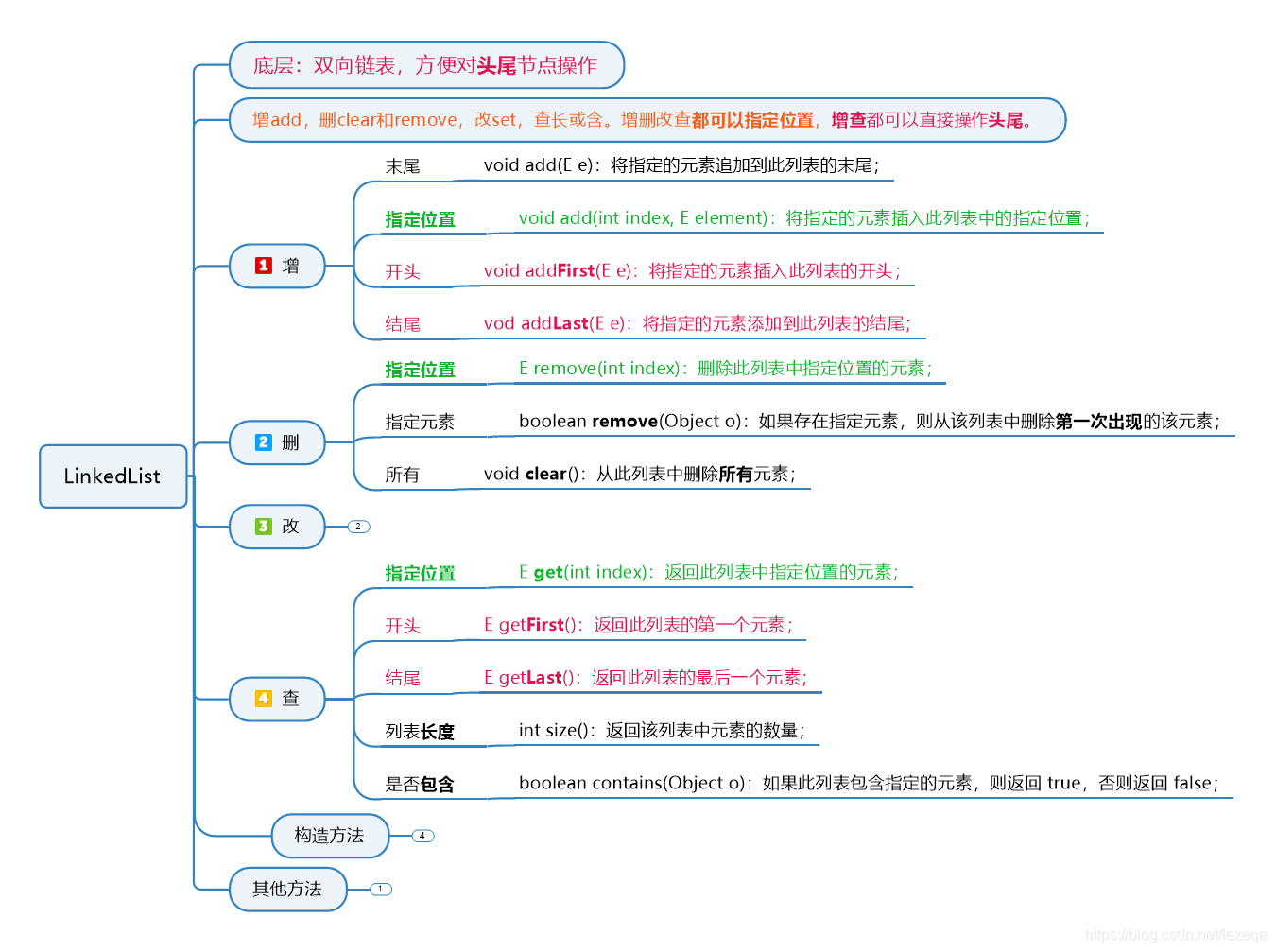Click the green "3" priority marker on 改 node
The height and width of the screenshot is (952, 1276).
[x=263, y=527]
